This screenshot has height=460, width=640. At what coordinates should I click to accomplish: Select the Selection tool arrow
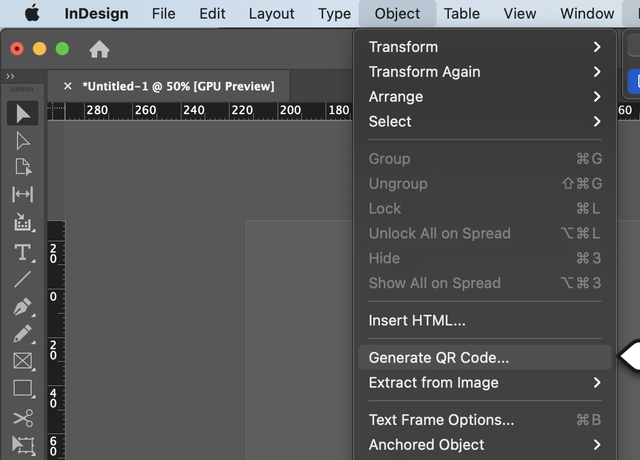(x=23, y=113)
